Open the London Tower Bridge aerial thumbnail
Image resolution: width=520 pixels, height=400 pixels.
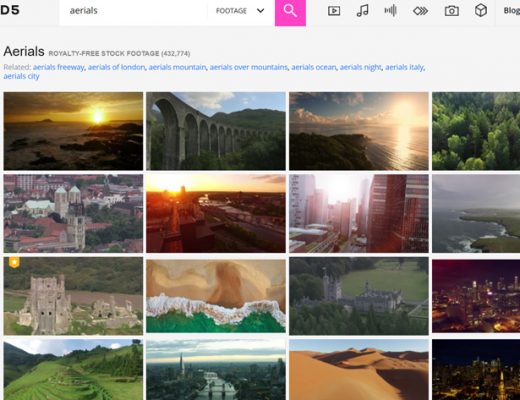(x=216, y=370)
